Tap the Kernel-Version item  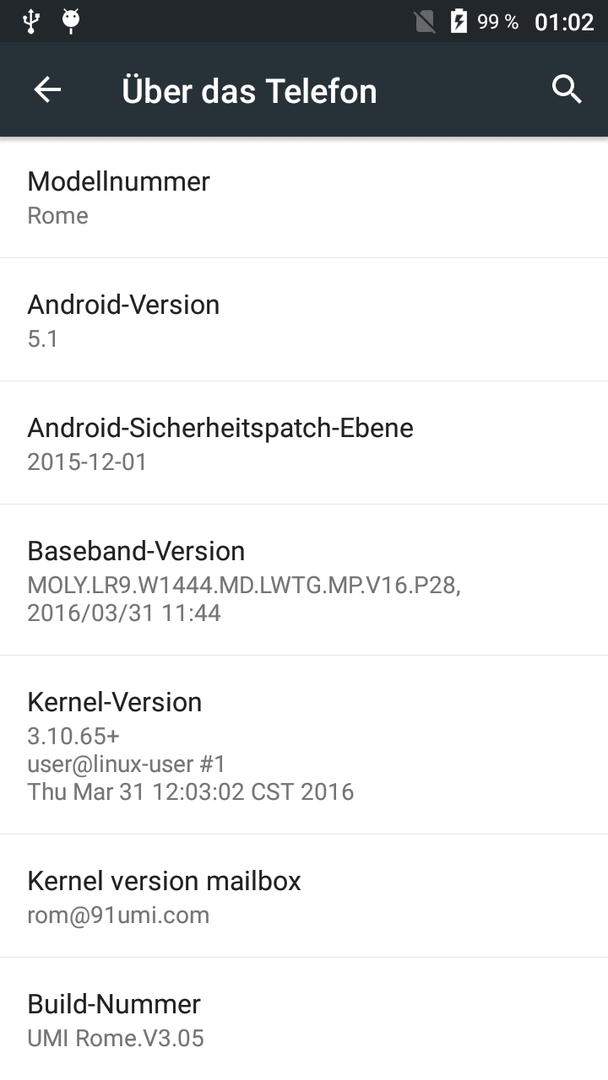click(304, 745)
